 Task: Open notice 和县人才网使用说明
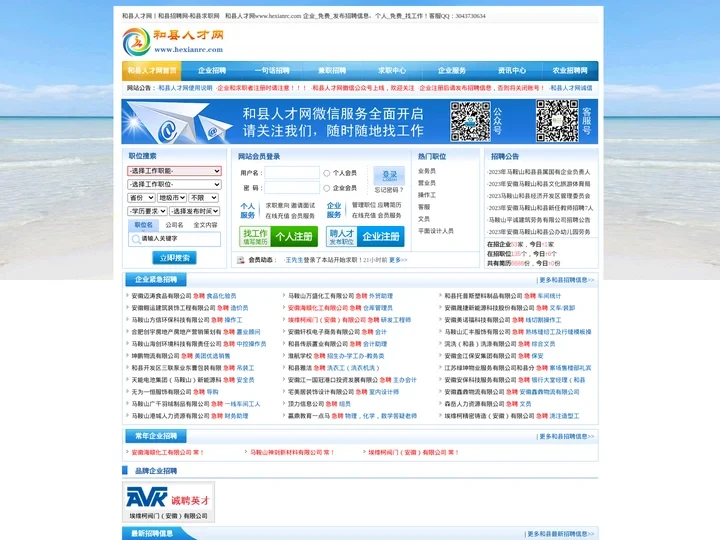pos(185,88)
